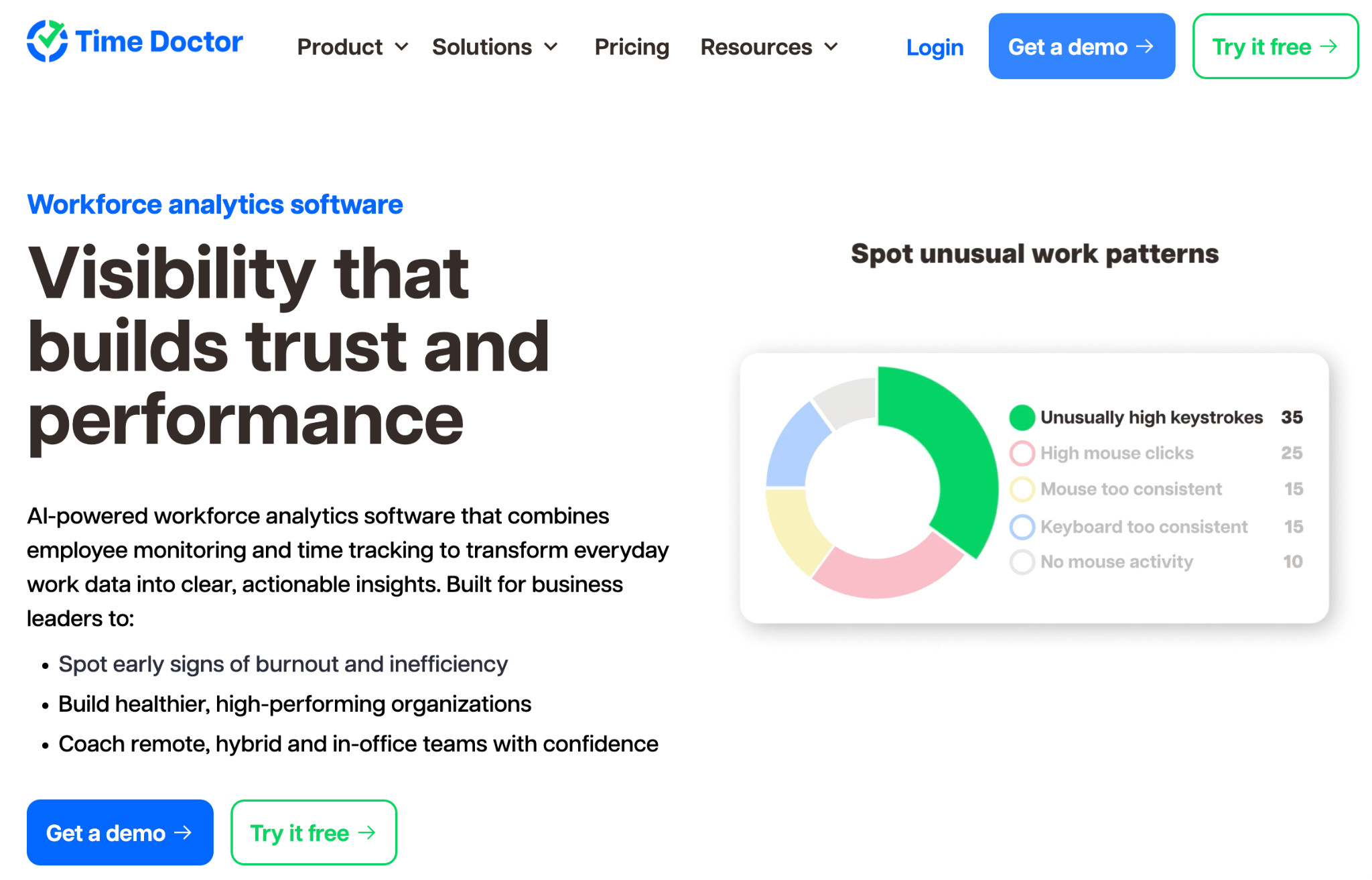Viewport: 1372px width, 880px height.
Task: Click the "High mouse clicks" legend label
Action: pos(1117,453)
